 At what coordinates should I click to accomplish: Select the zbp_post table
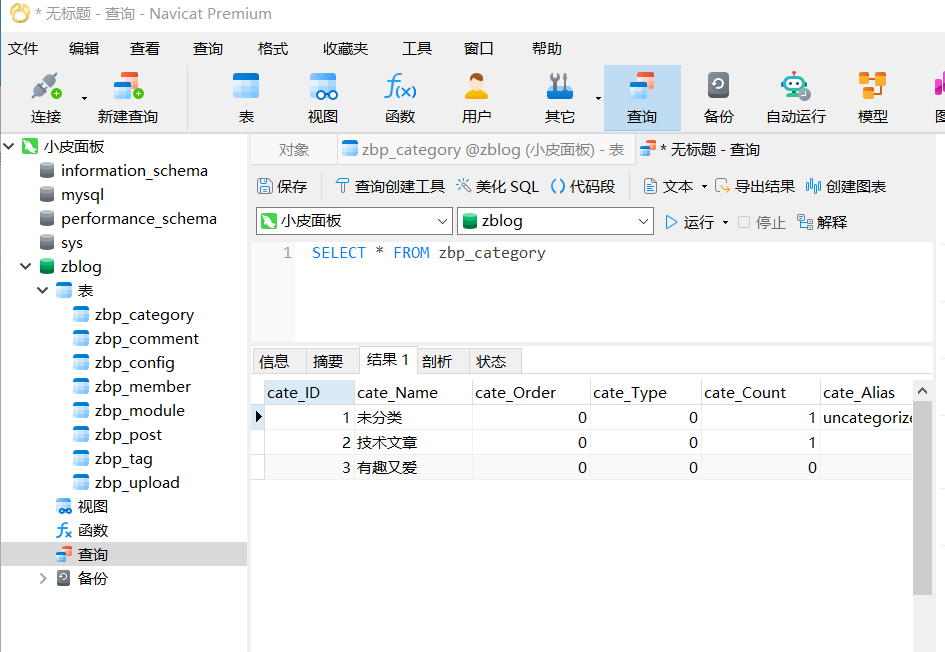coord(128,434)
